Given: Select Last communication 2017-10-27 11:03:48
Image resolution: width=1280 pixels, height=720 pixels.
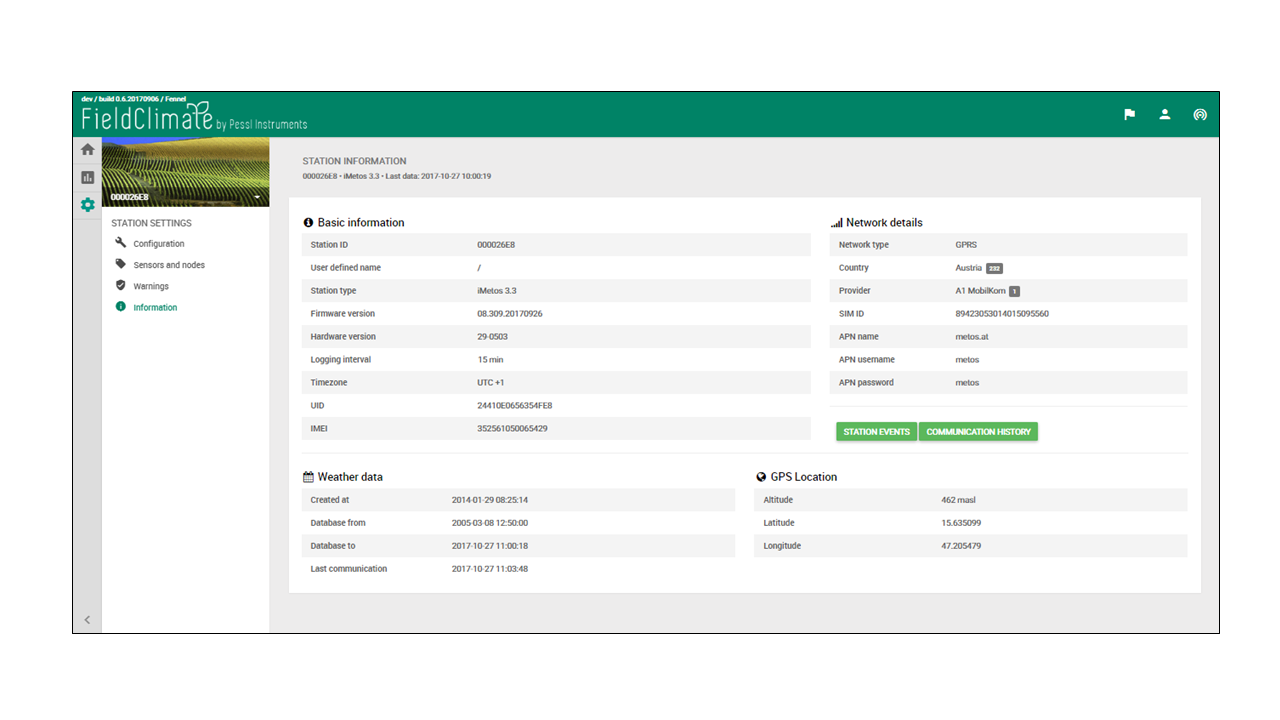Looking at the screenshot, I should [490, 569].
